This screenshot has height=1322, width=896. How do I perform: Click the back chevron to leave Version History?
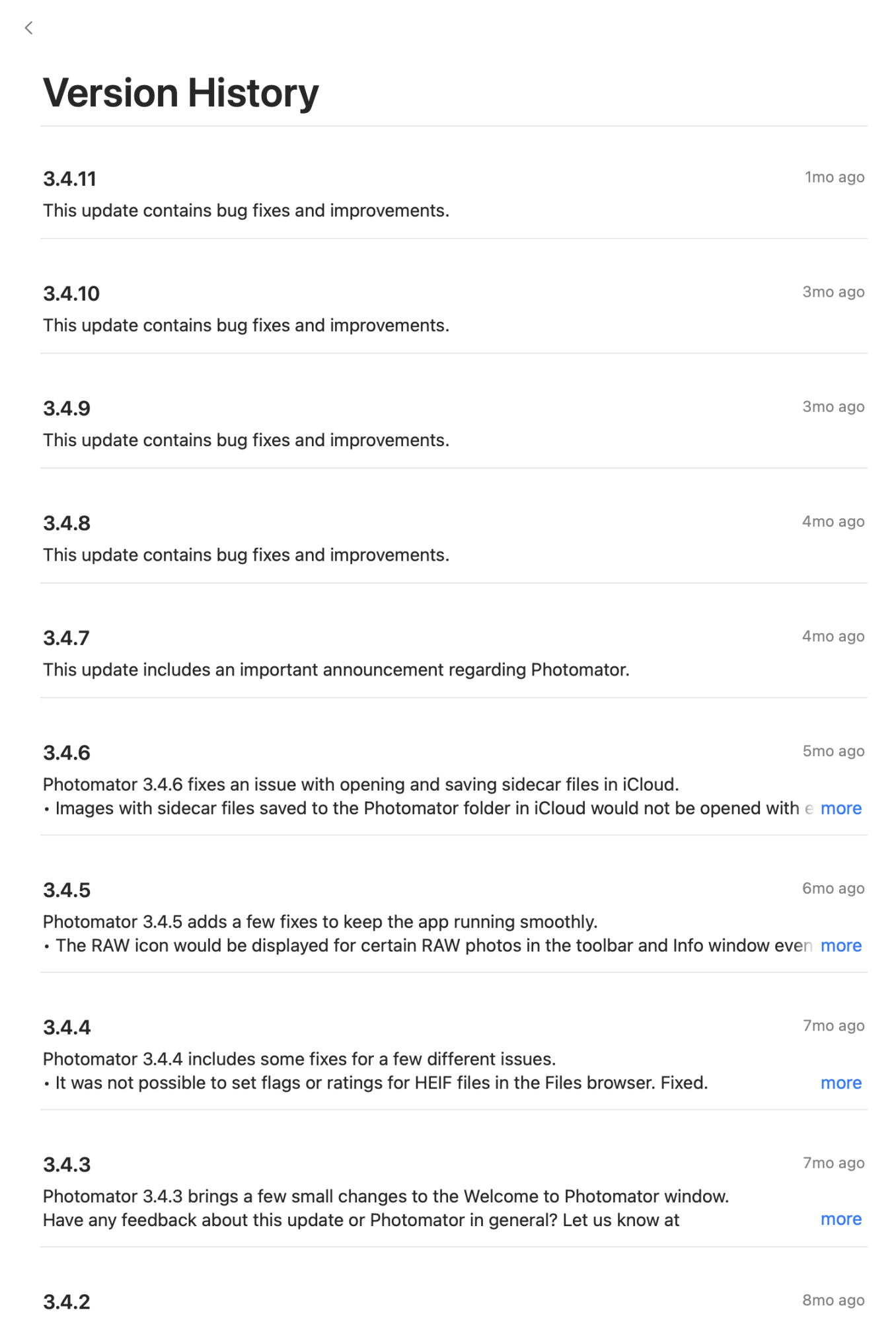coord(28,28)
